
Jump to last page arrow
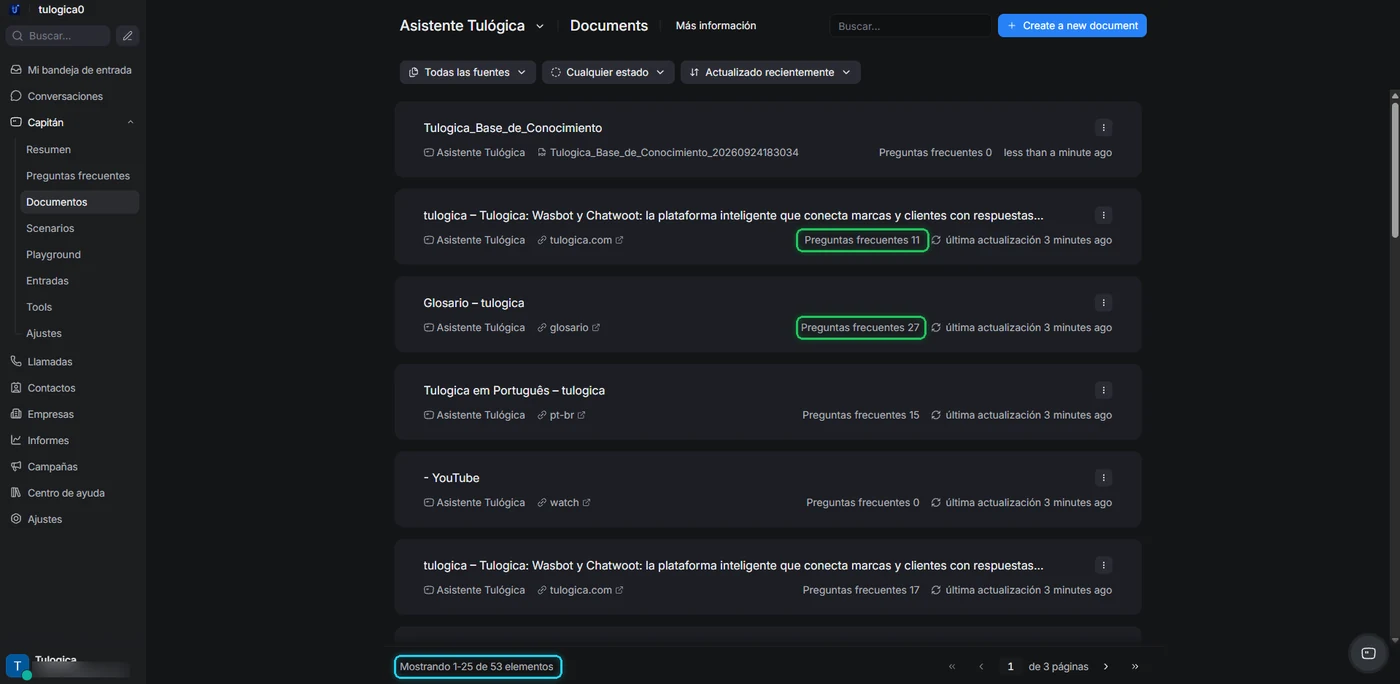(x=1135, y=666)
